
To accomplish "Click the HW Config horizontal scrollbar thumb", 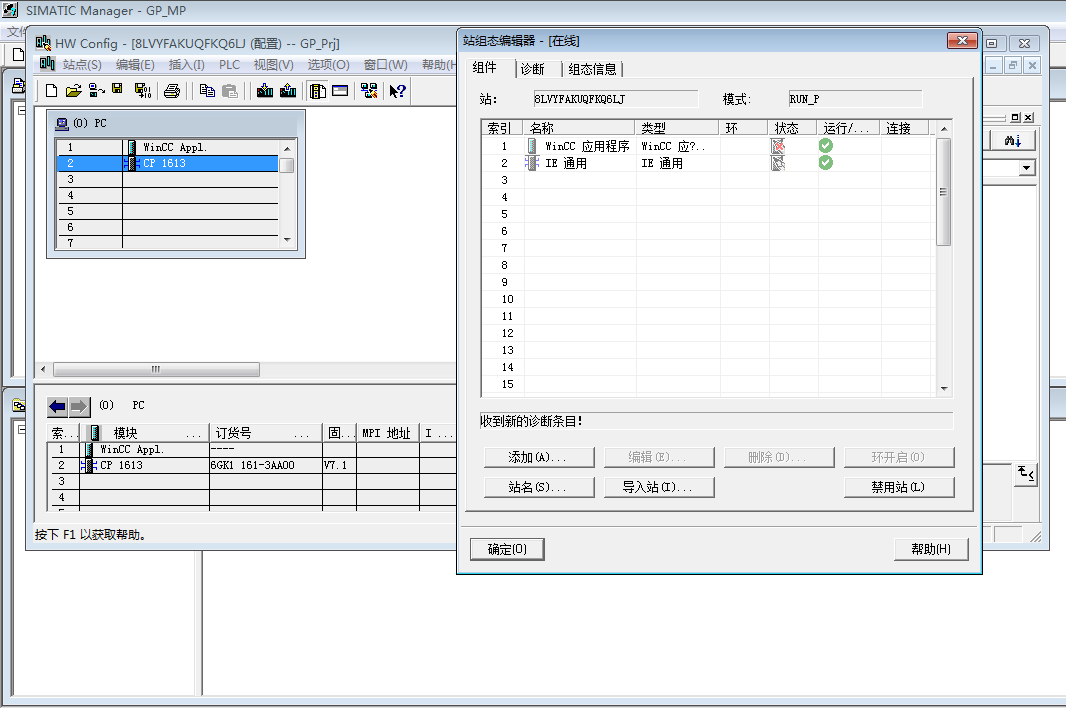I will (156, 369).
